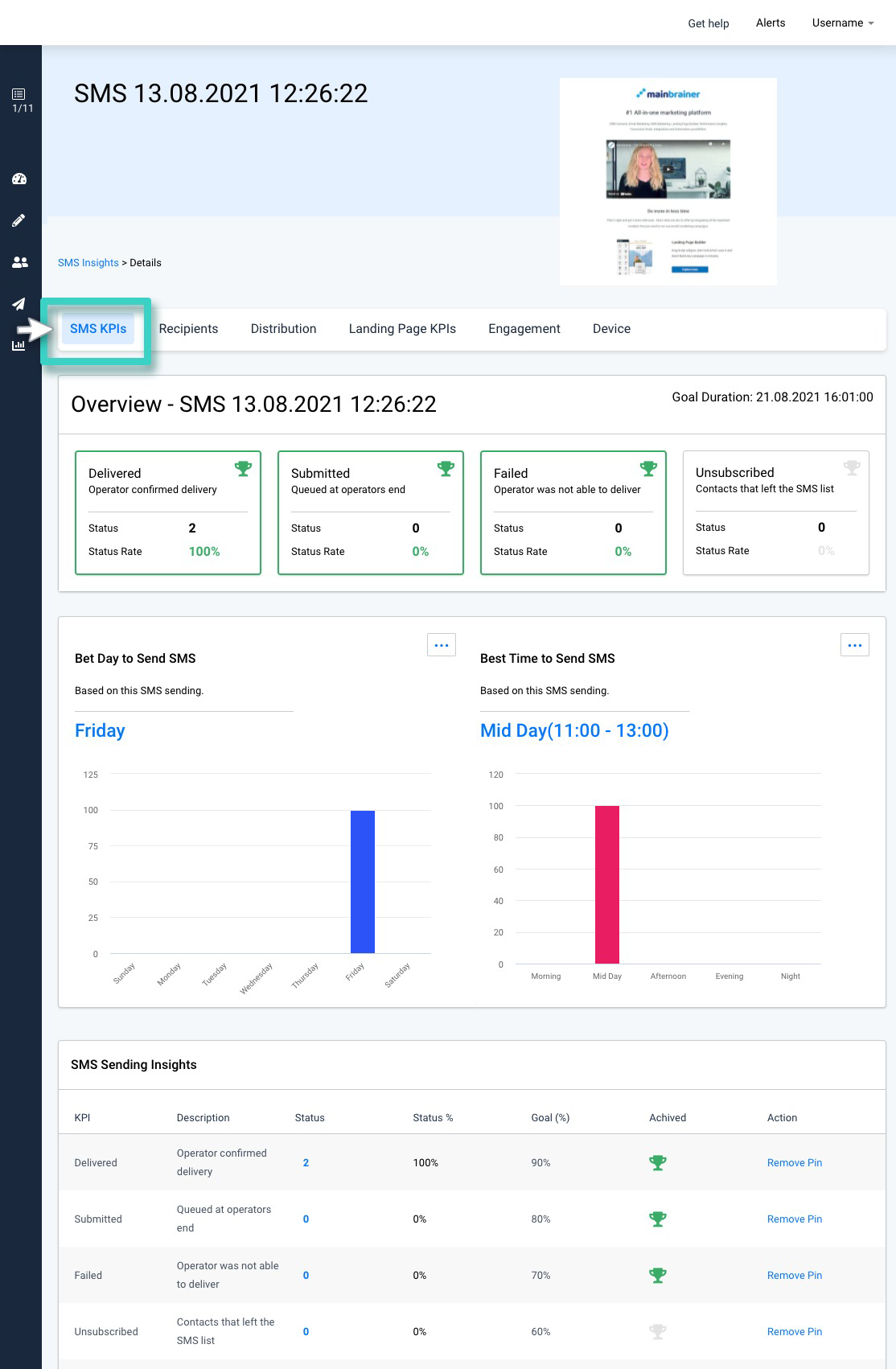The image size is (896, 1369).
Task: Click the Goal Duration date text
Action: pyautogui.click(x=772, y=397)
